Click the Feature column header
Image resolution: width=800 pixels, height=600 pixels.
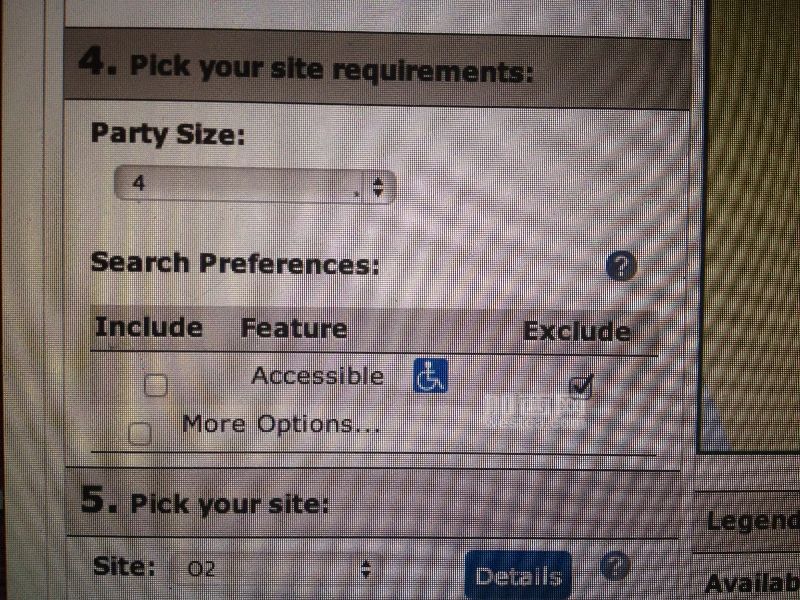(294, 328)
